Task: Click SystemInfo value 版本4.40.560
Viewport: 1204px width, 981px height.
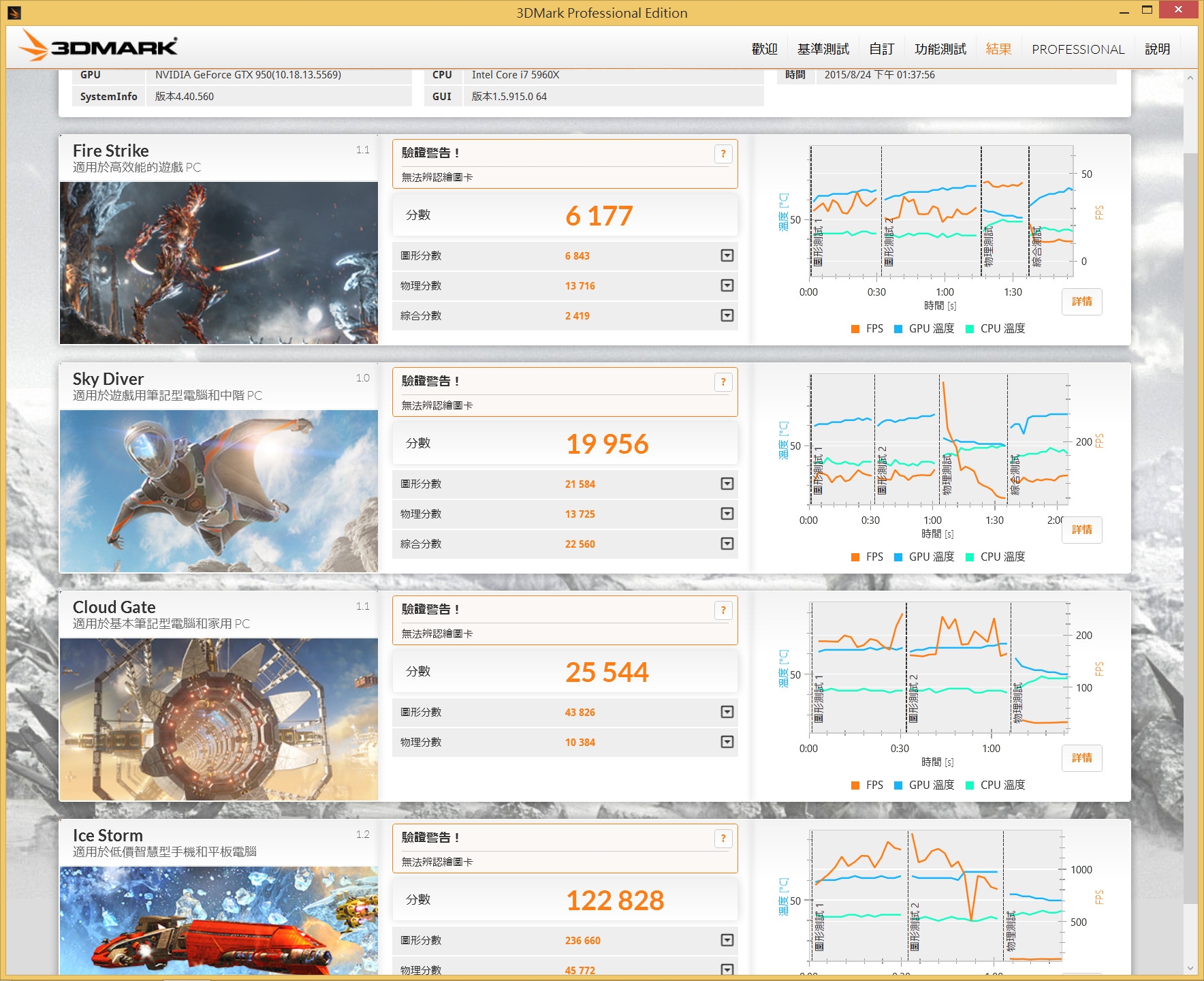Action: pos(185,97)
